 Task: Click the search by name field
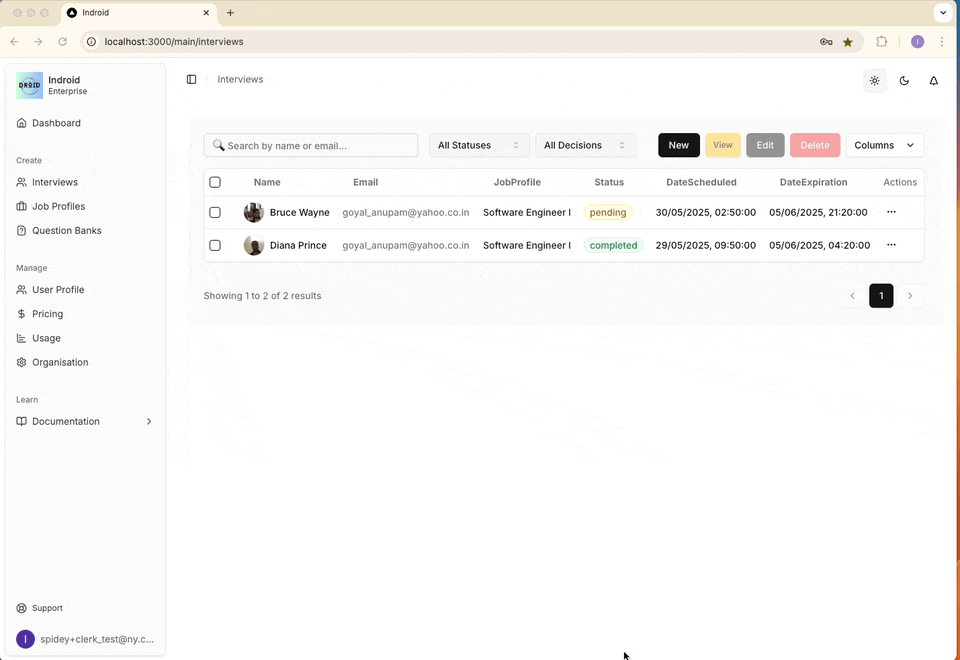(x=318, y=145)
